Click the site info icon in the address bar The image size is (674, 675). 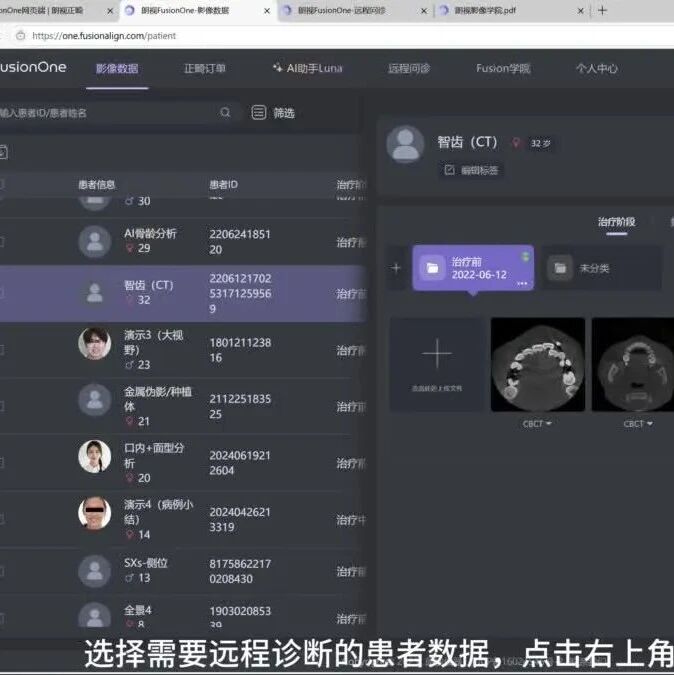coord(20,36)
